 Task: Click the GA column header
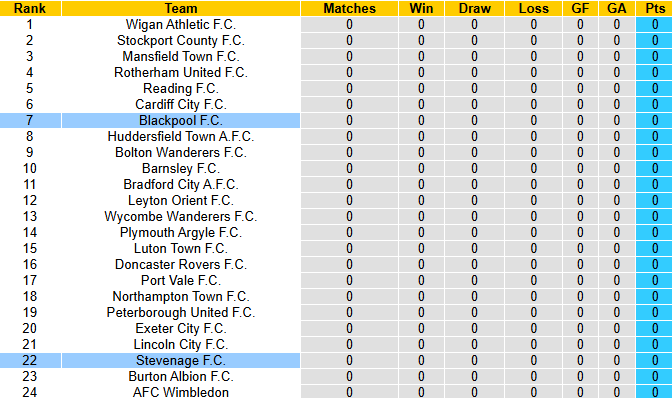click(617, 9)
